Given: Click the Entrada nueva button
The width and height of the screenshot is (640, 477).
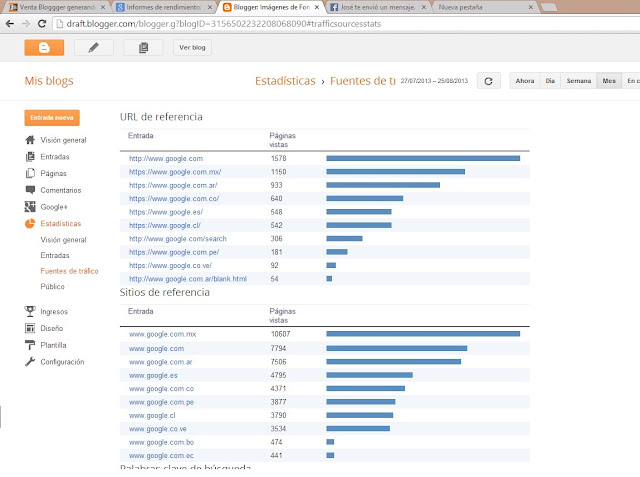Looking at the screenshot, I should coord(52,118).
